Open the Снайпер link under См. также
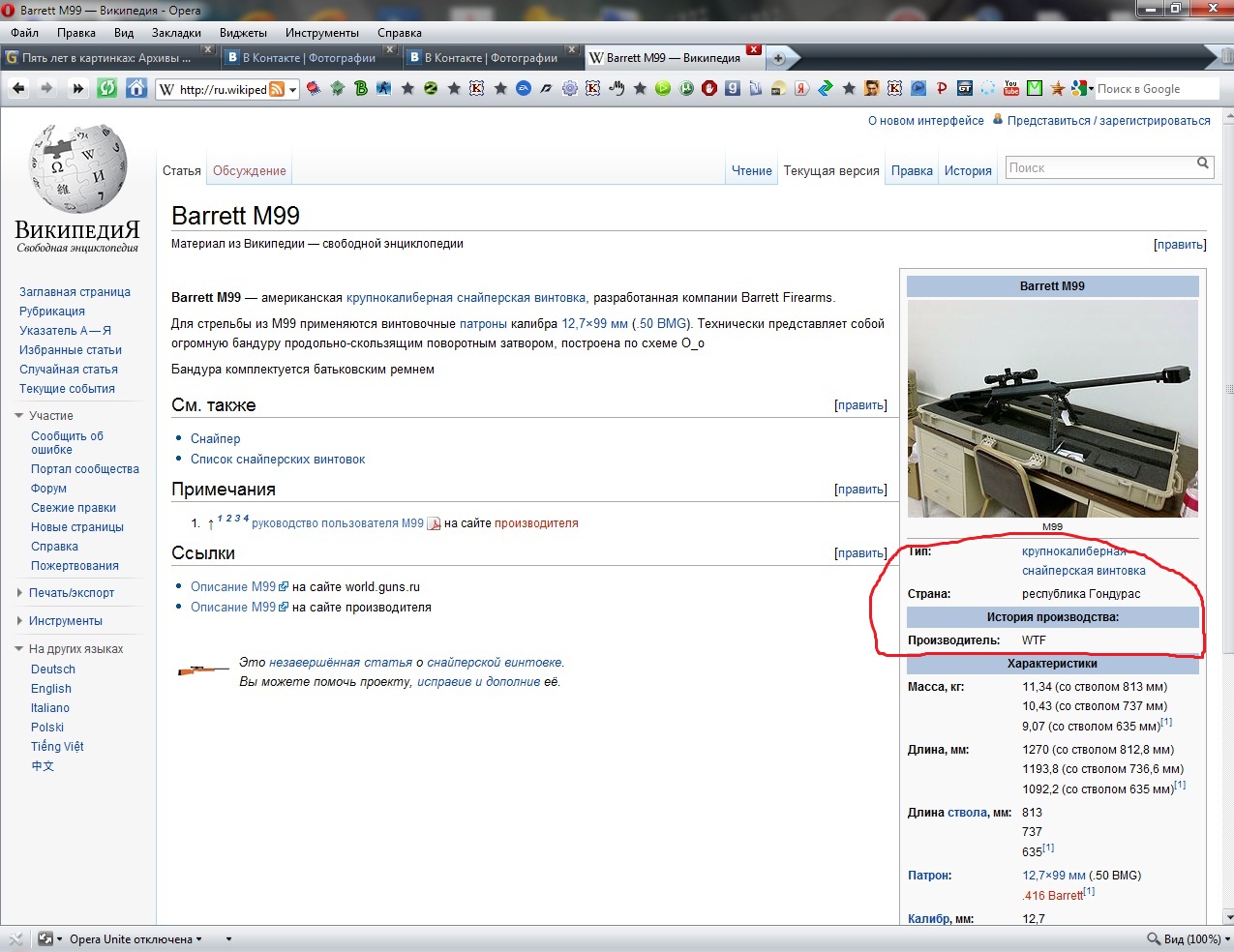The height and width of the screenshot is (952, 1234). coord(216,439)
